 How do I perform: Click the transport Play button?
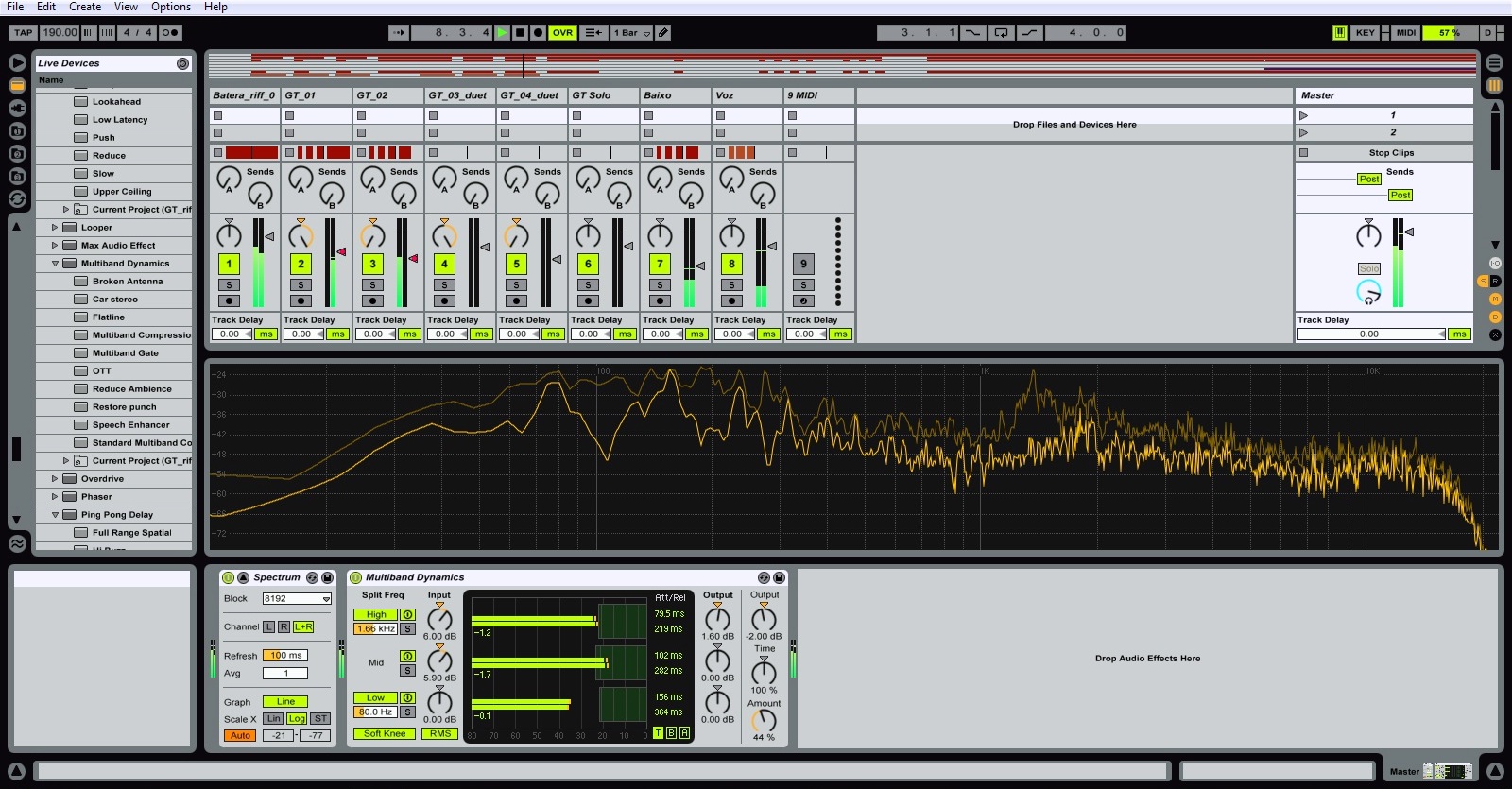(x=502, y=32)
